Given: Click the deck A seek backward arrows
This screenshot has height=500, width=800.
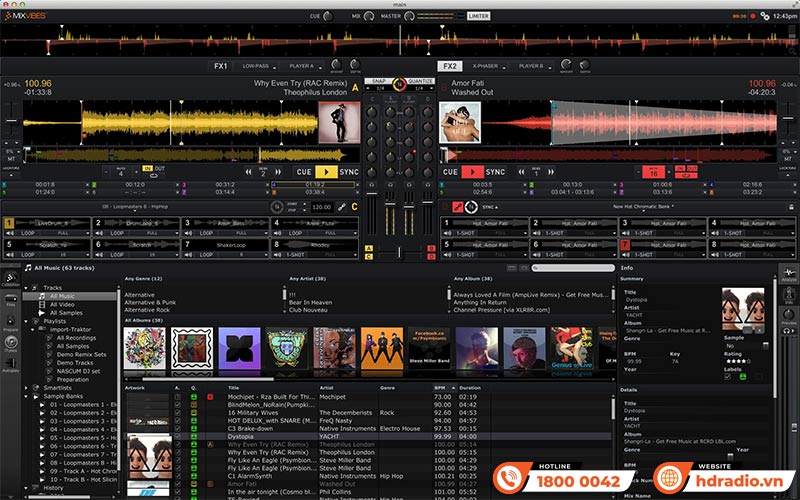Looking at the screenshot, I should (248, 172).
